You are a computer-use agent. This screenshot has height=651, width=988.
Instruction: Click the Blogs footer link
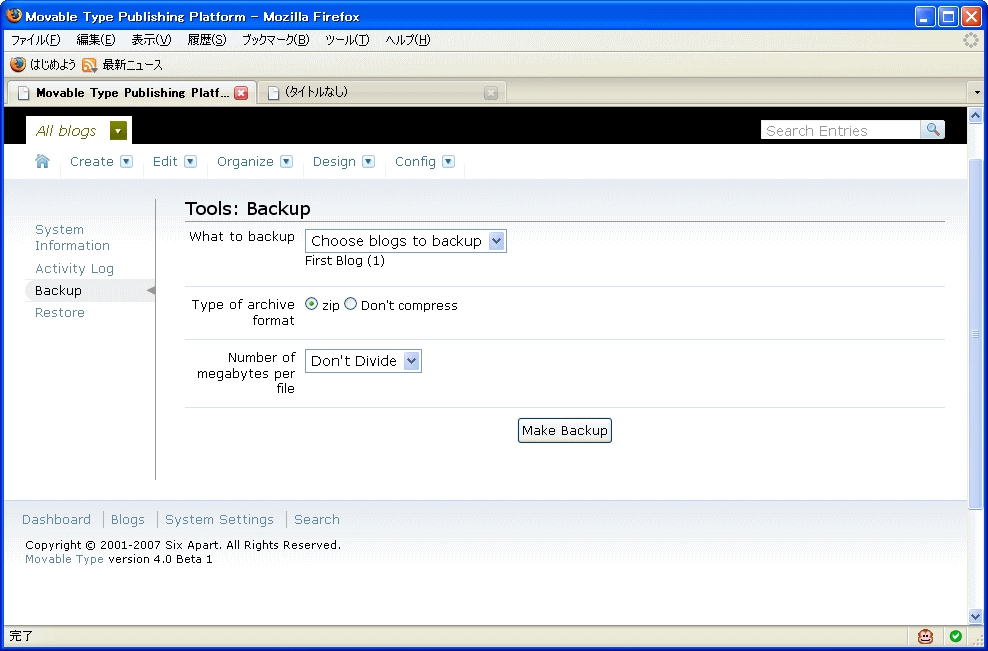[127, 519]
